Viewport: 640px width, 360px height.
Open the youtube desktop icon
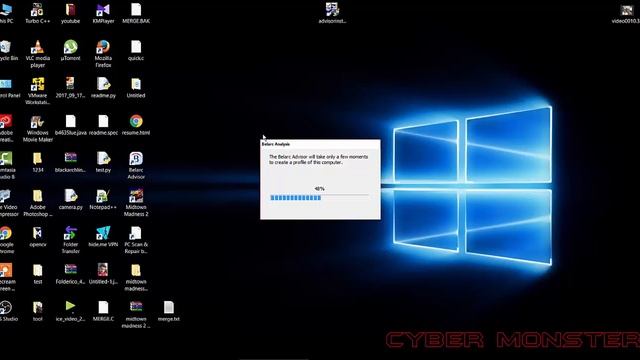pos(70,10)
